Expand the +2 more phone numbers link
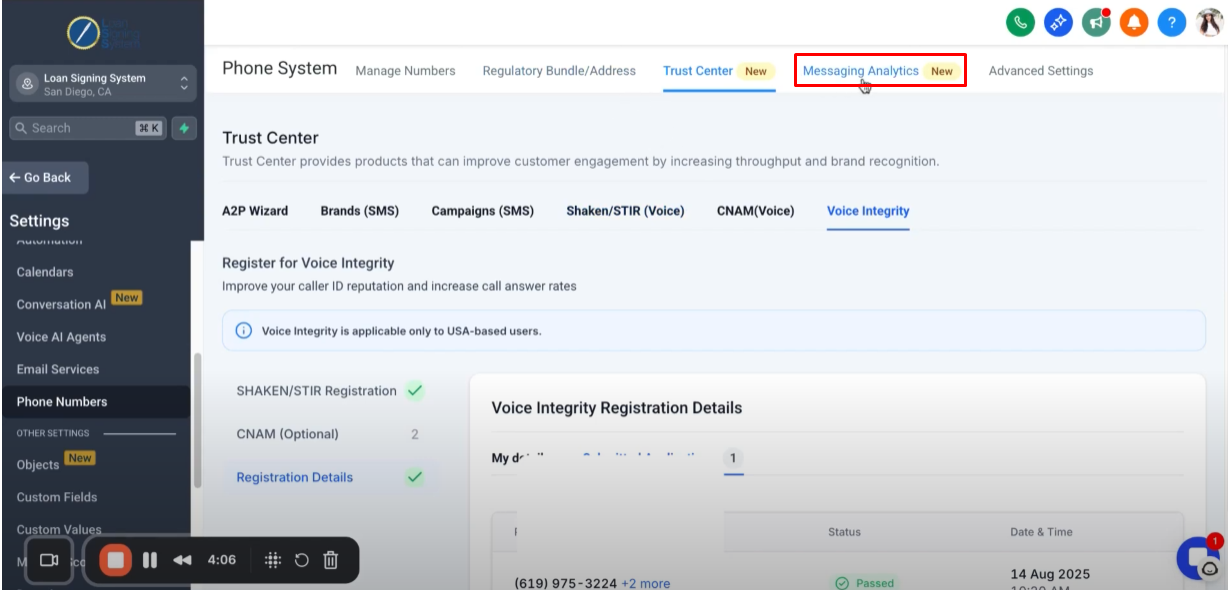The height and width of the screenshot is (590, 1228). point(646,583)
